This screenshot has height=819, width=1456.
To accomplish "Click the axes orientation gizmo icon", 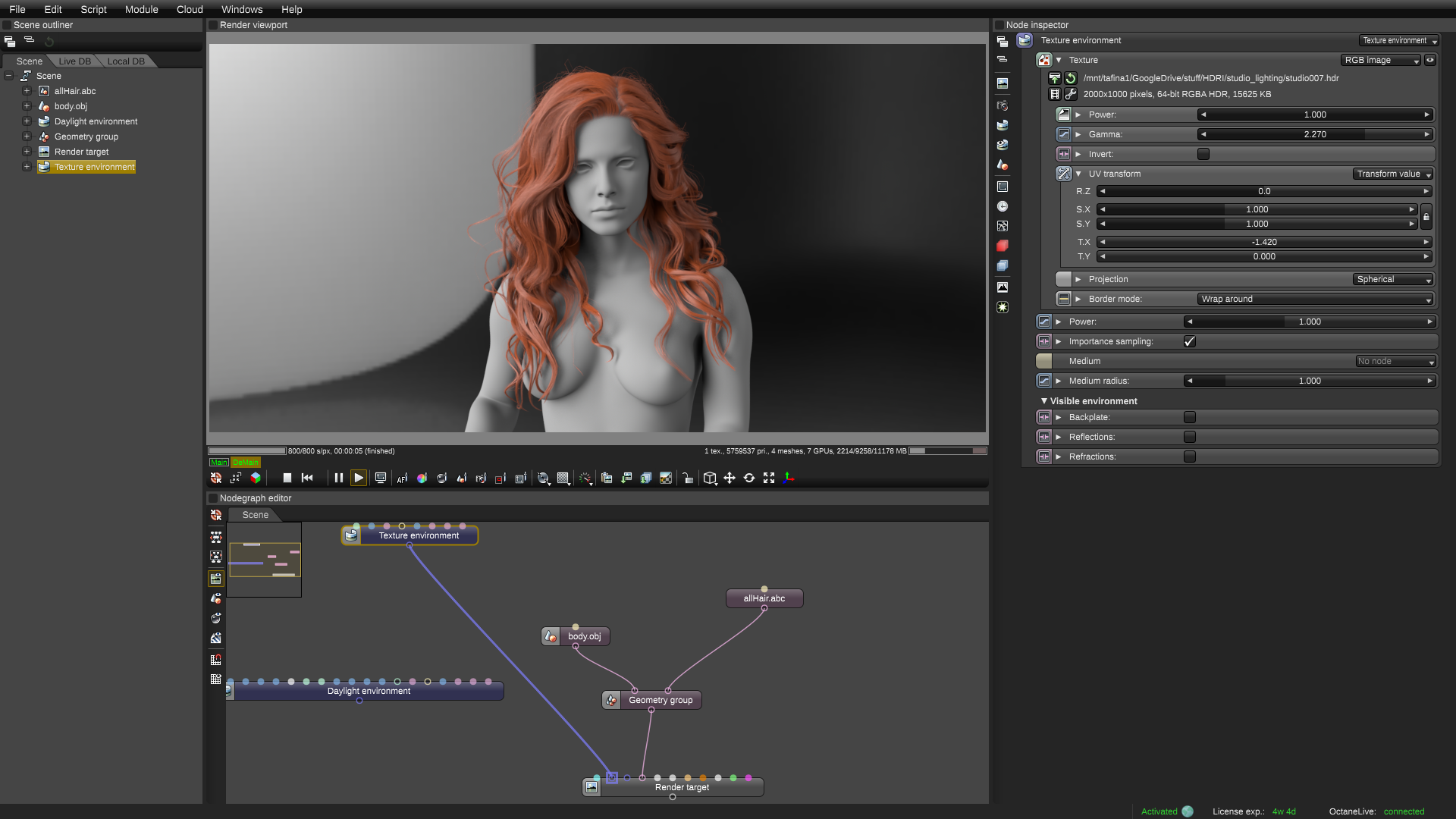I will click(x=789, y=478).
